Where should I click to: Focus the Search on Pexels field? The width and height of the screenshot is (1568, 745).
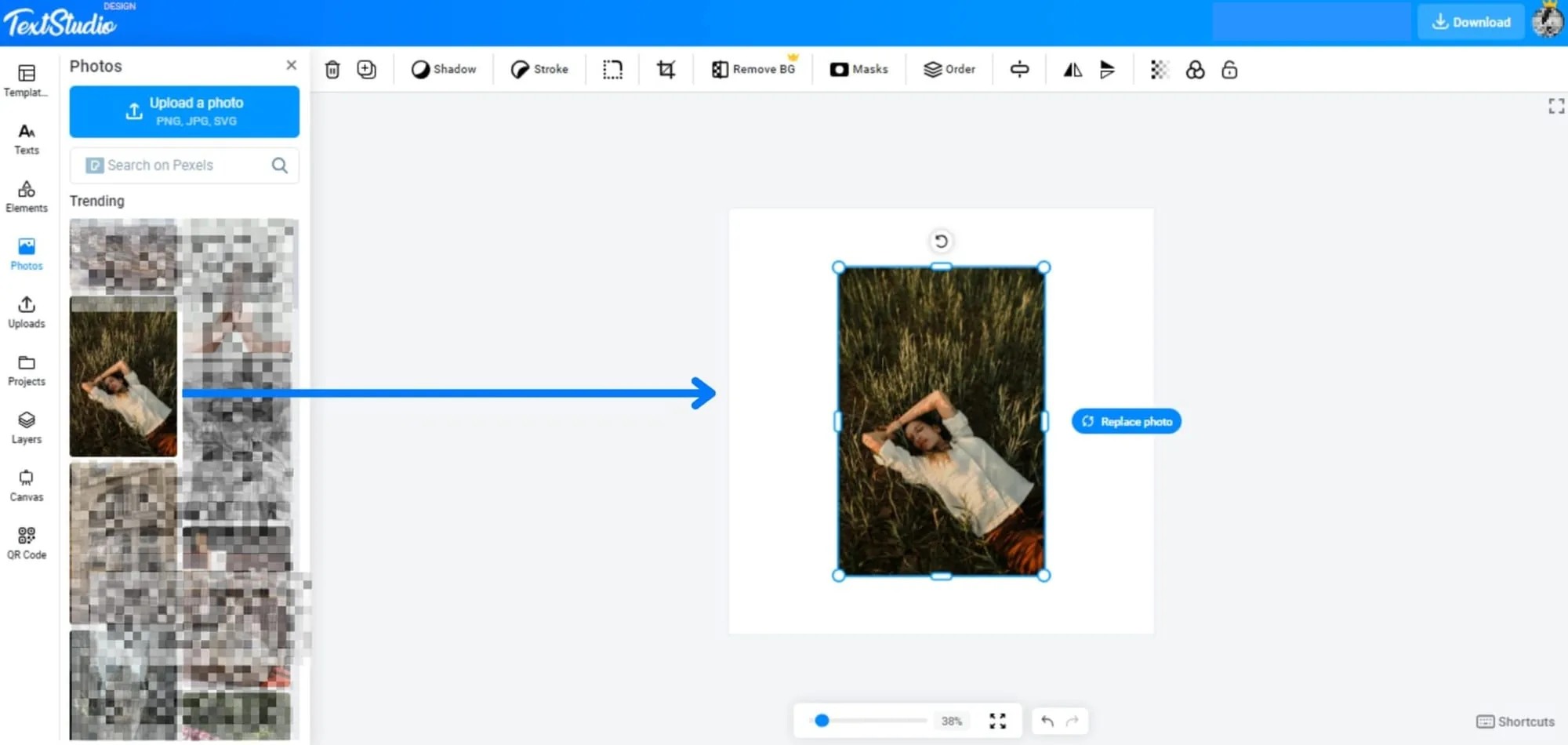coord(184,165)
